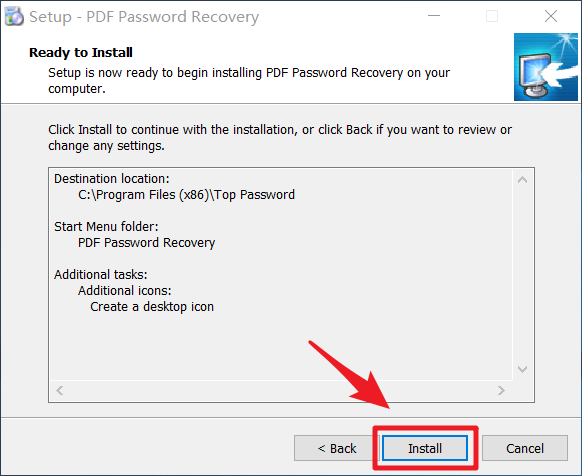Viewport: 582px width, 476px height.
Task: Click the setup installer icon in title bar
Action: click(14, 16)
